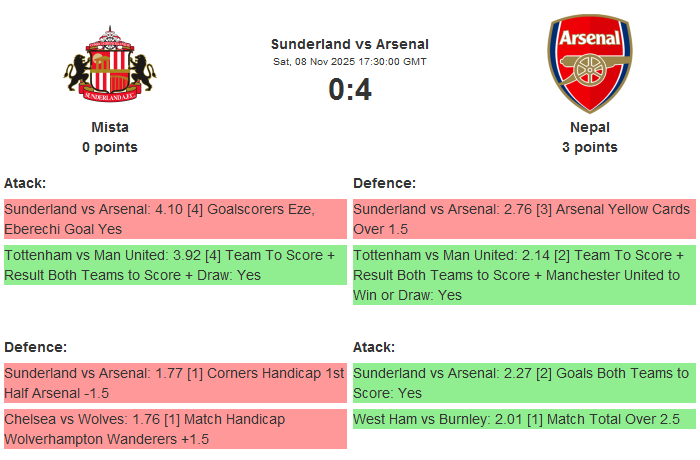Select player name Nepal

pos(589,127)
